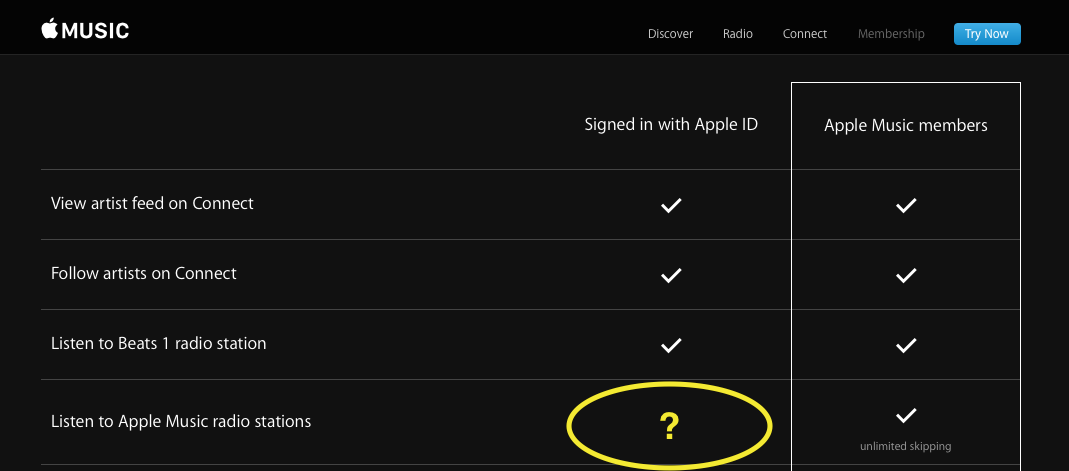Viewport: 1069px width, 471px height.
Task: Click the Follow artists members checkmark
Action: [x=905, y=275]
